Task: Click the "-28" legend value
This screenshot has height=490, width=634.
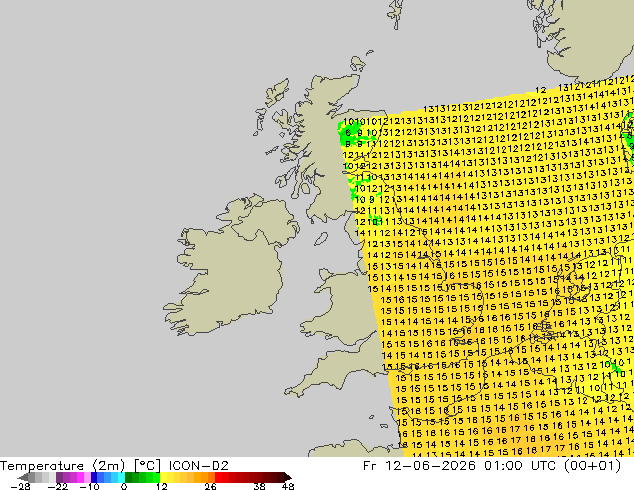Action: click(x=20, y=486)
